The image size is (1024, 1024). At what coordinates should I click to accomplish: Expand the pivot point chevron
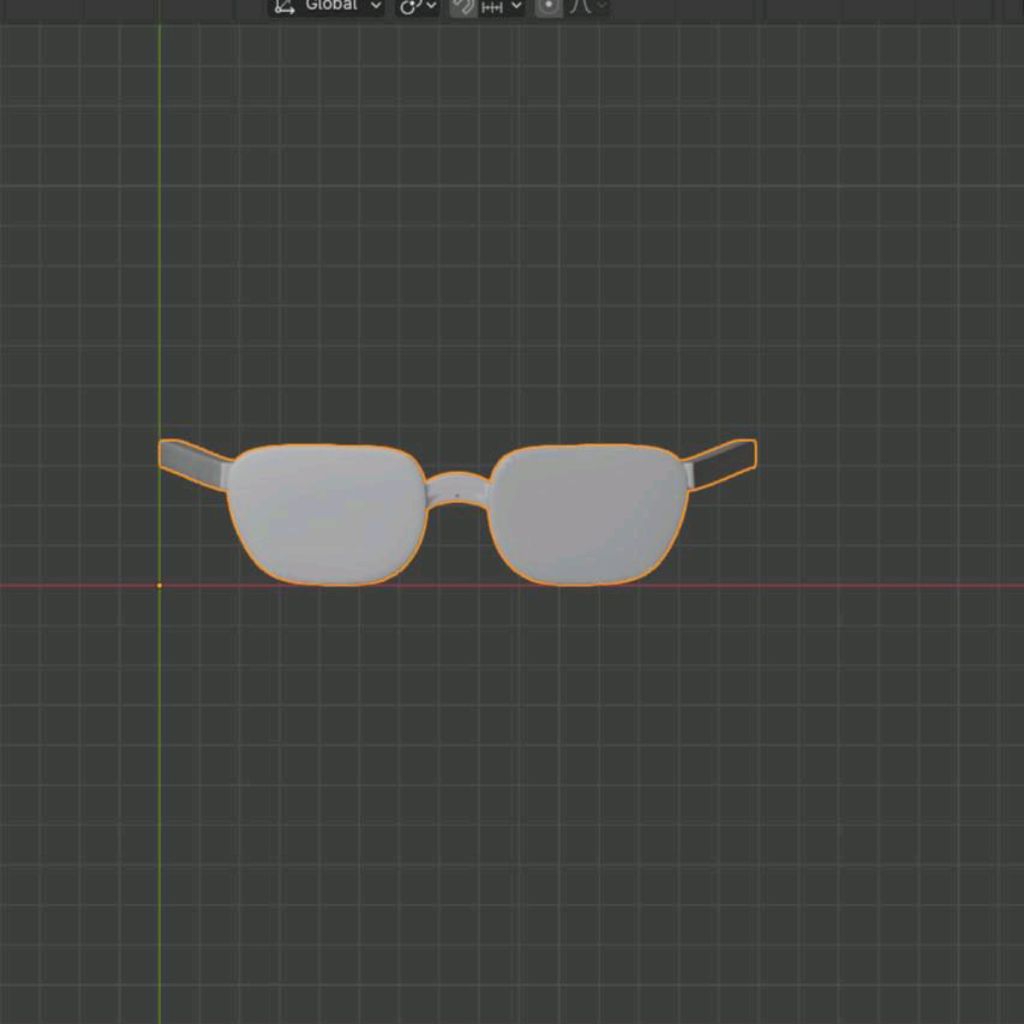click(x=431, y=6)
